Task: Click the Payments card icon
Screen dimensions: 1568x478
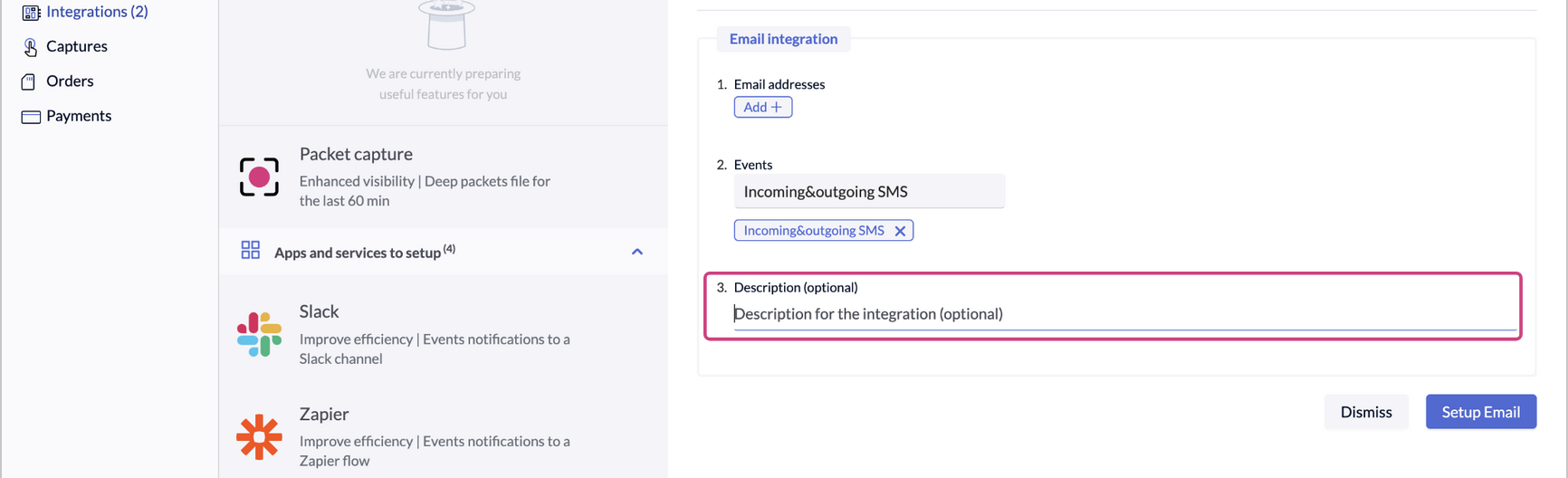Action: coord(31,117)
